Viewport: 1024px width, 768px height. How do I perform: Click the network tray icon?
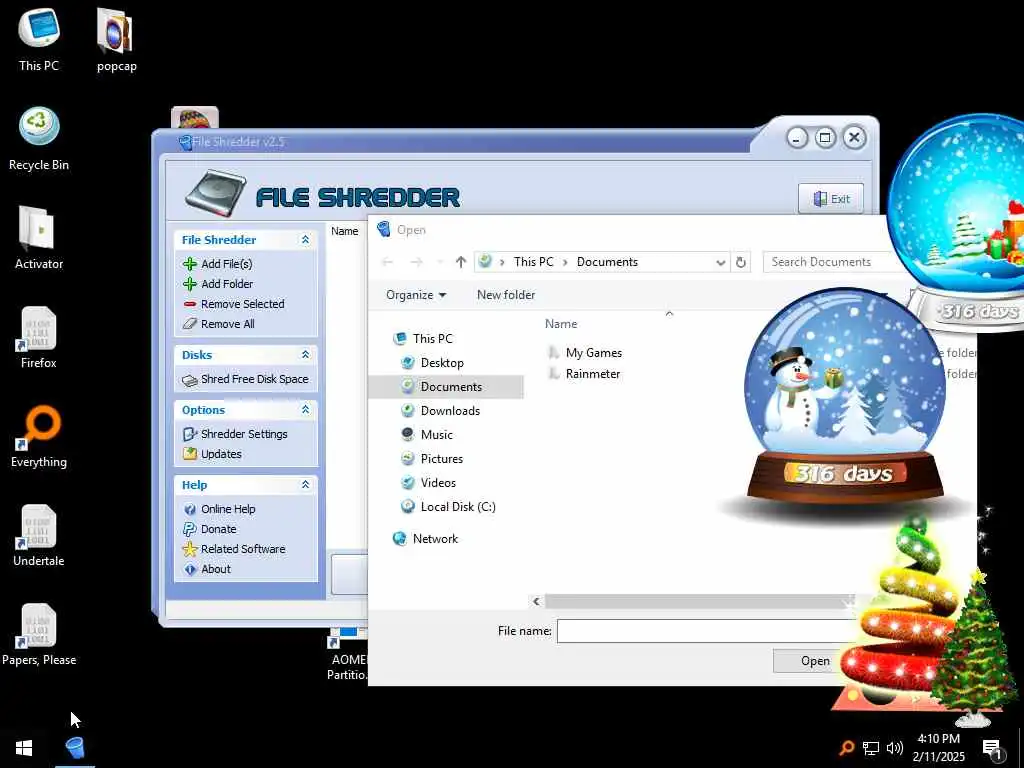[871, 748]
